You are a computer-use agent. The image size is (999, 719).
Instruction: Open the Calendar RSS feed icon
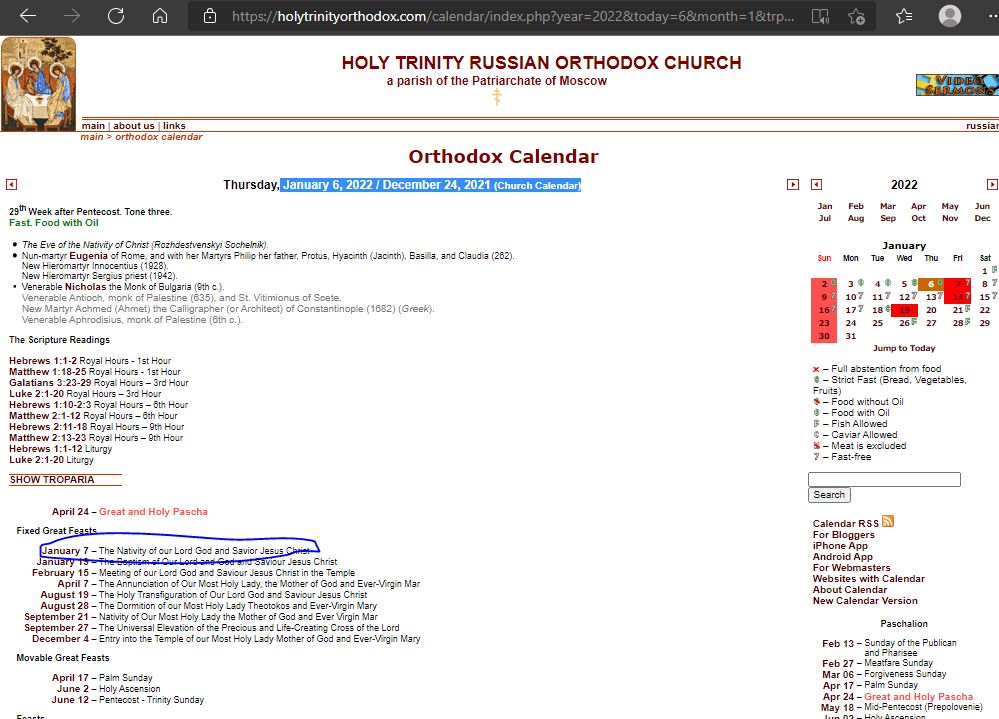click(x=888, y=522)
